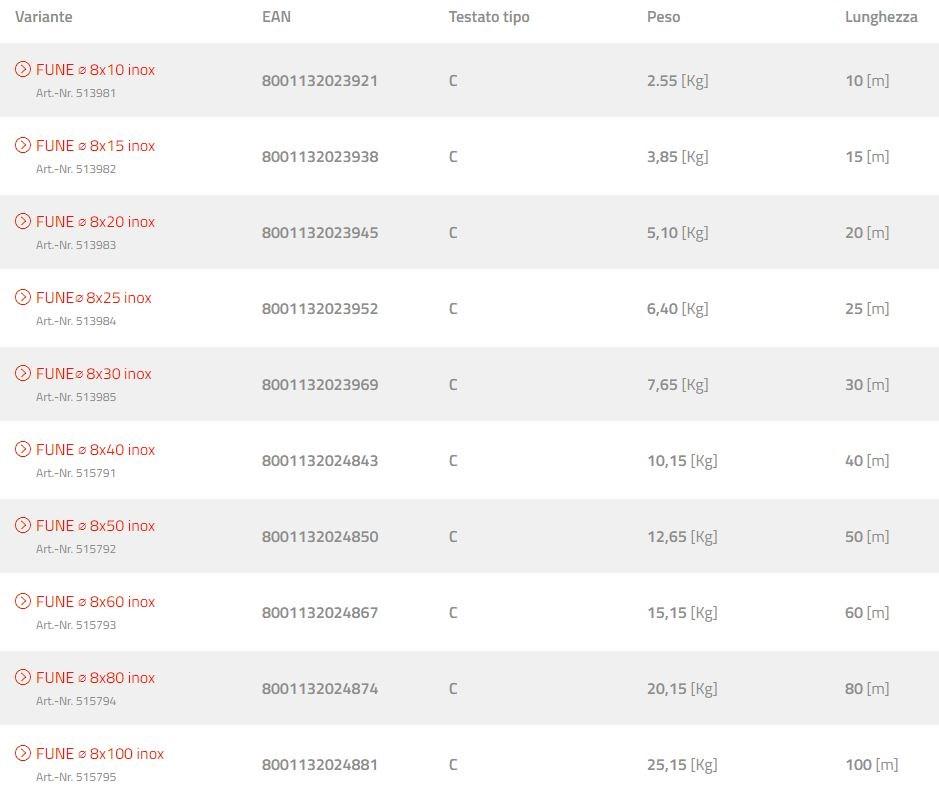Click the circled arrow icon beside FUNE 8x15 inox
Viewport: 939px width, 785px height.
[x=23, y=145]
